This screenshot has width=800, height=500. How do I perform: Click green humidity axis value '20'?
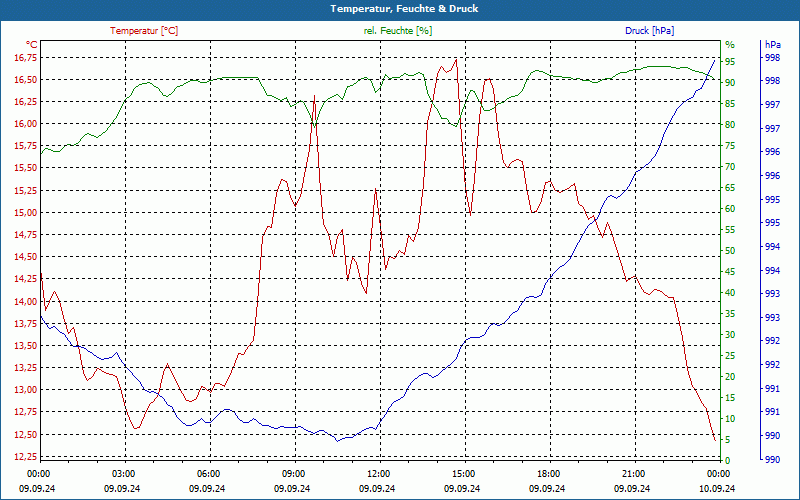(x=730, y=377)
